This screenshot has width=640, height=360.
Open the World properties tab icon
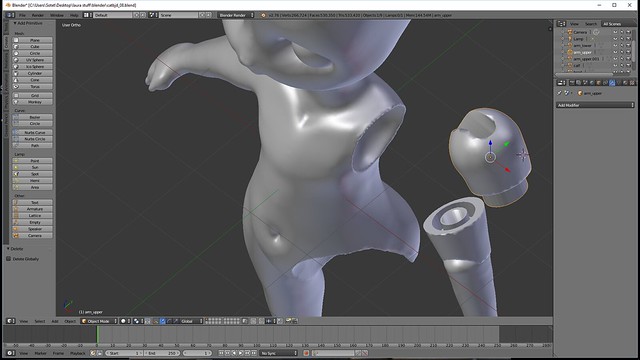point(592,83)
